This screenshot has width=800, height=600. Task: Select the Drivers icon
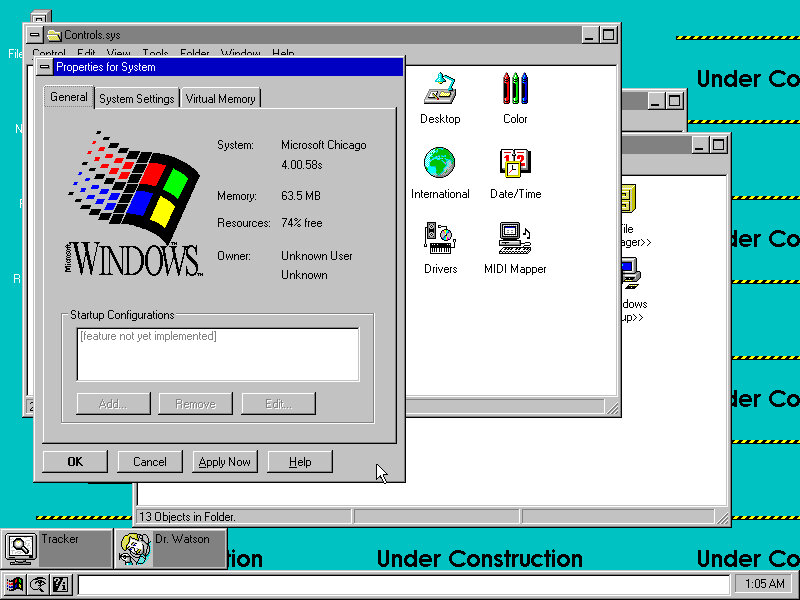coord(440,238)
